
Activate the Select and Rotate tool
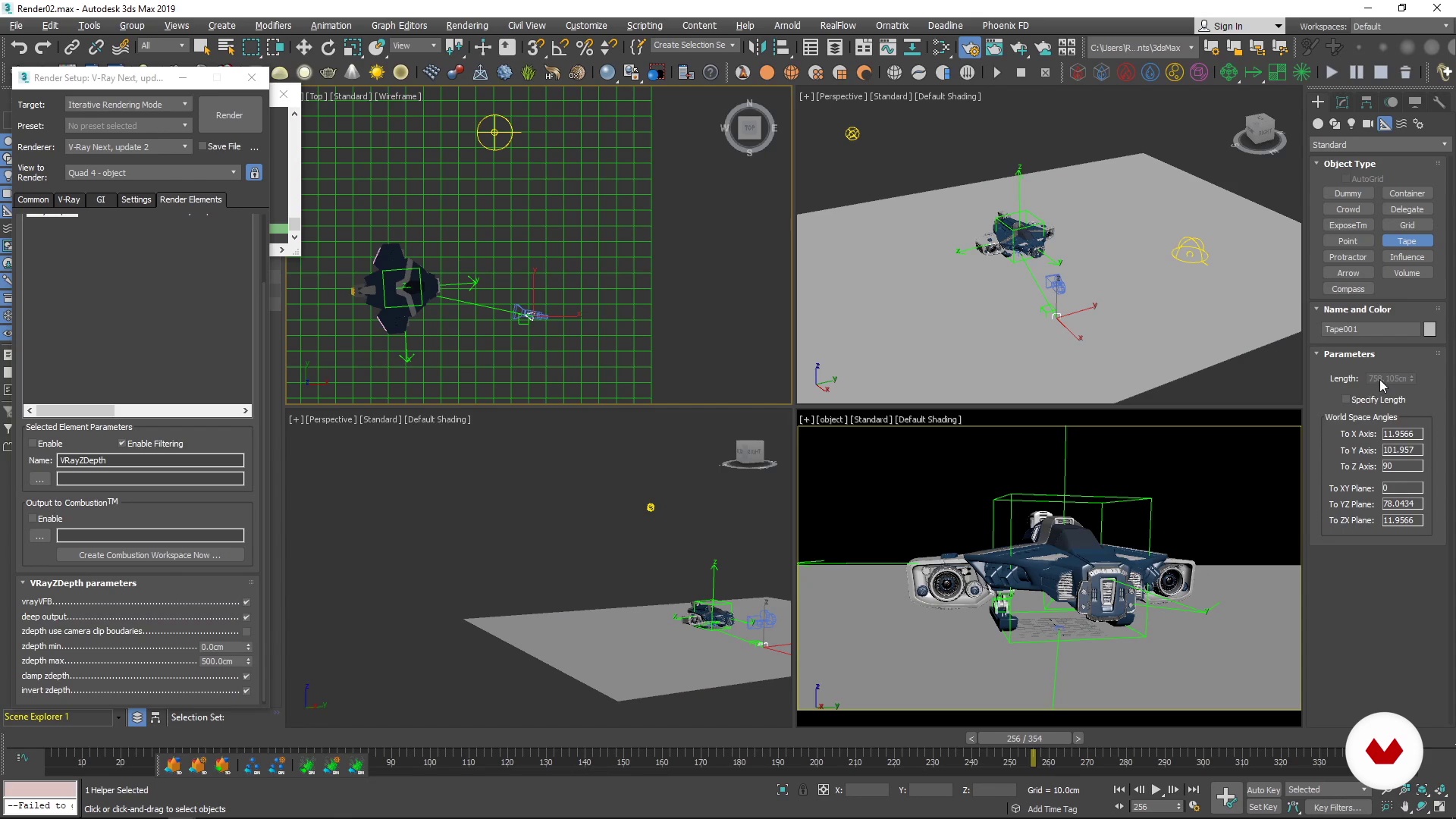328,47
